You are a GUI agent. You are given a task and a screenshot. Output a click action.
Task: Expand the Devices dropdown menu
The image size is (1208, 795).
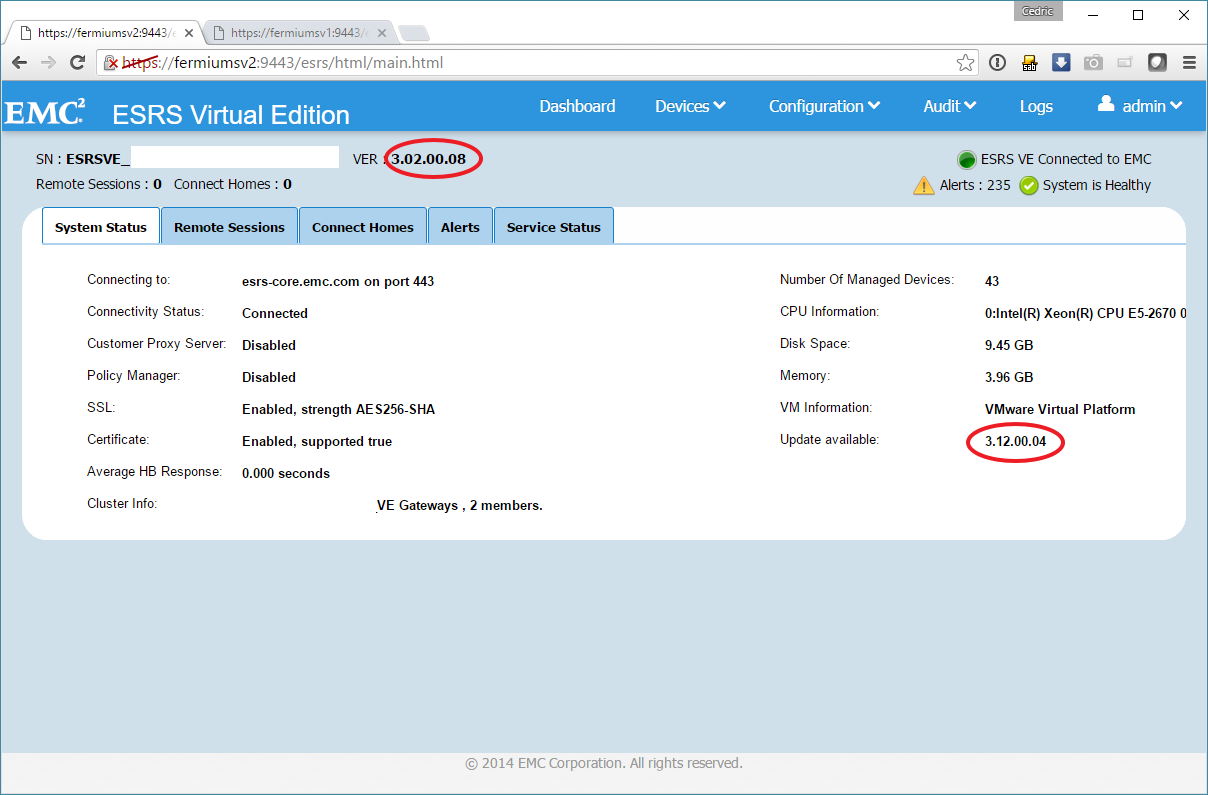690,106
